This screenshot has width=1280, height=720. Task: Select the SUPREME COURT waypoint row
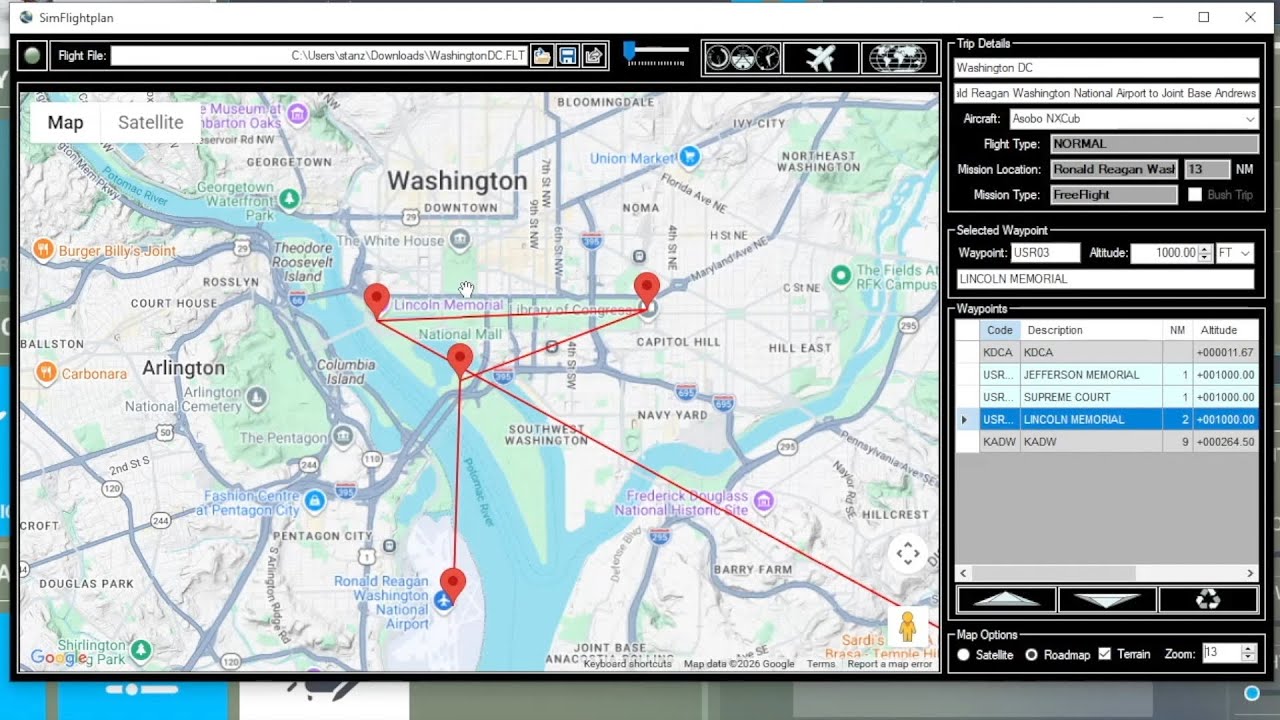[x=1107, y=397]
